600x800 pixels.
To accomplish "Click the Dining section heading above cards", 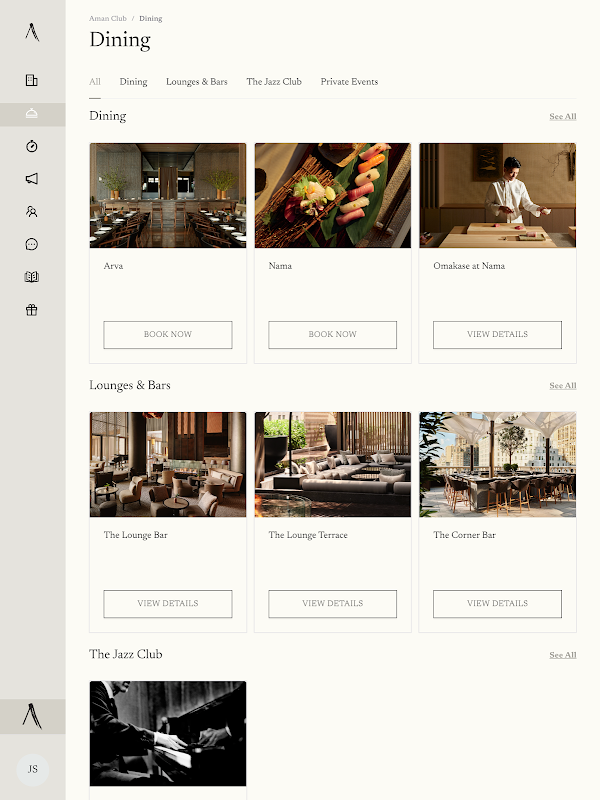I will [108, 116].
